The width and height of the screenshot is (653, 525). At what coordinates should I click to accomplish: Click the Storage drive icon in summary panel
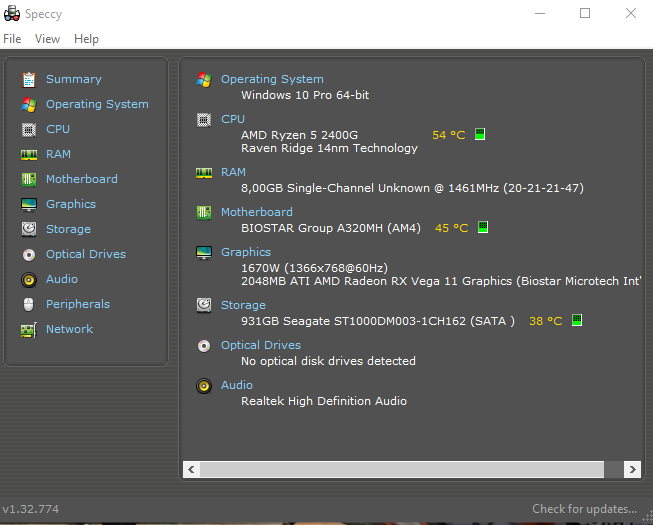coord(204,305)
